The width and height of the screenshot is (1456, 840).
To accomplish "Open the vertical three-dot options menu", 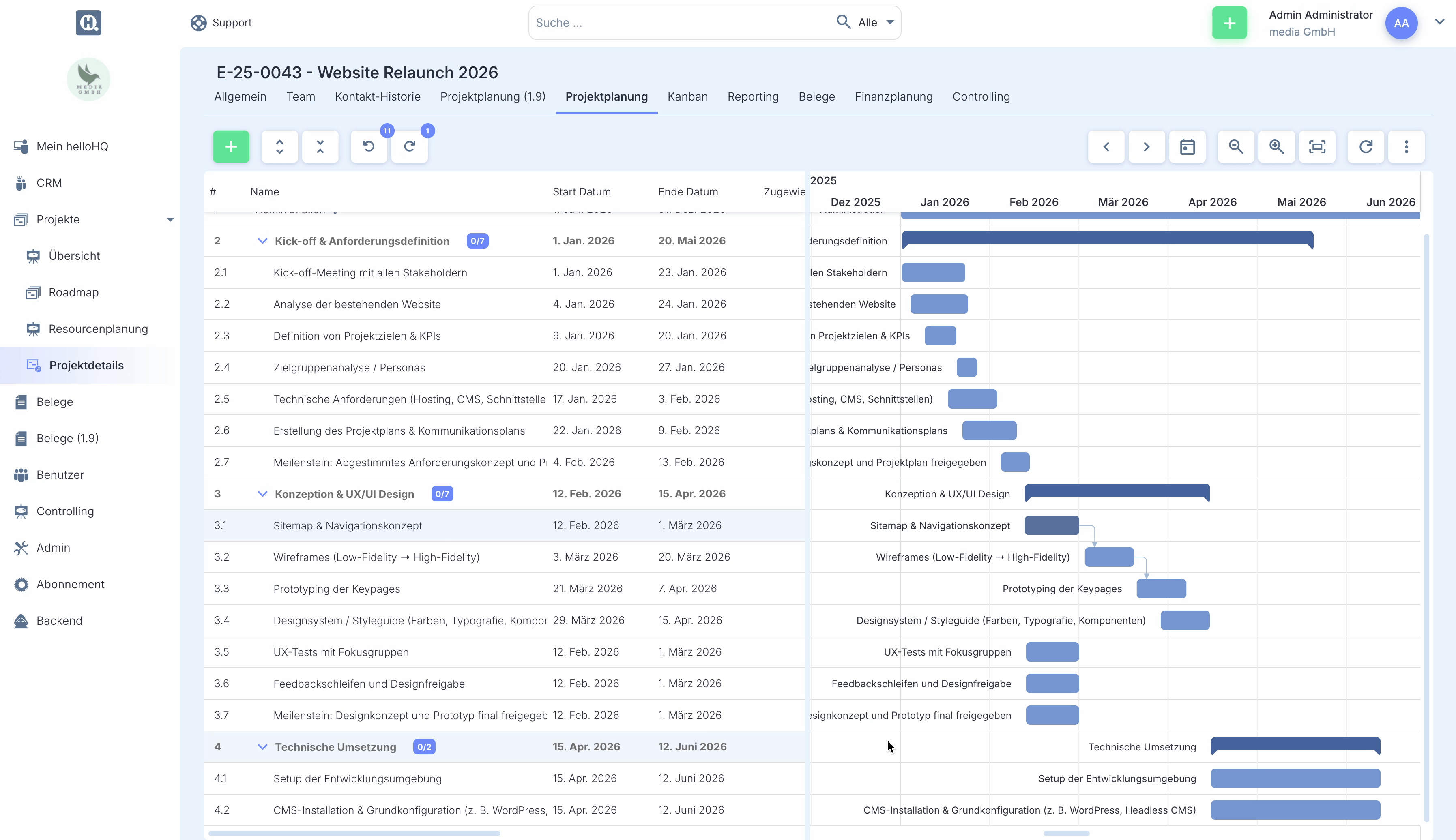I will [x=1407, y=146].
